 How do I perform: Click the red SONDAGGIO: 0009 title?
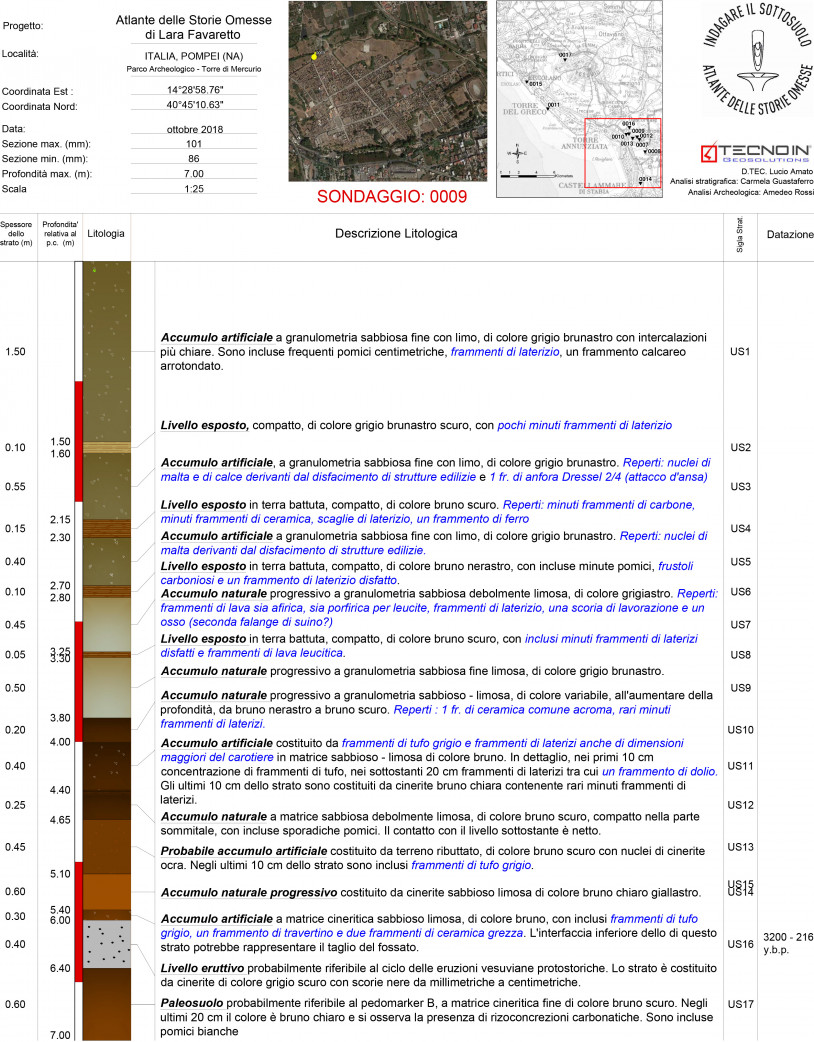392,197
